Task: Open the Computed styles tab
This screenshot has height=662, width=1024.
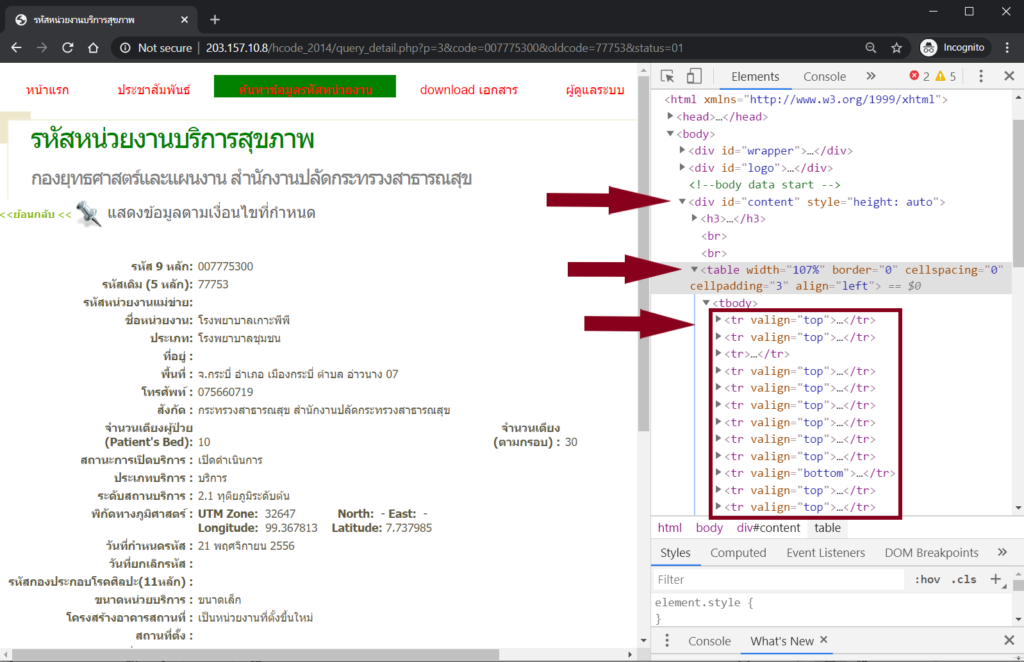Action: click(738, 553)
